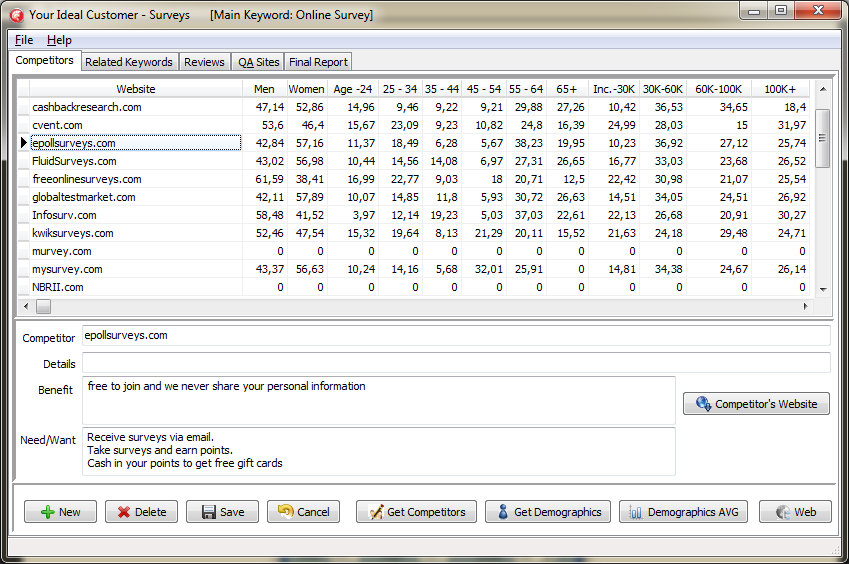Click the red X Delete button

point(141,511)
